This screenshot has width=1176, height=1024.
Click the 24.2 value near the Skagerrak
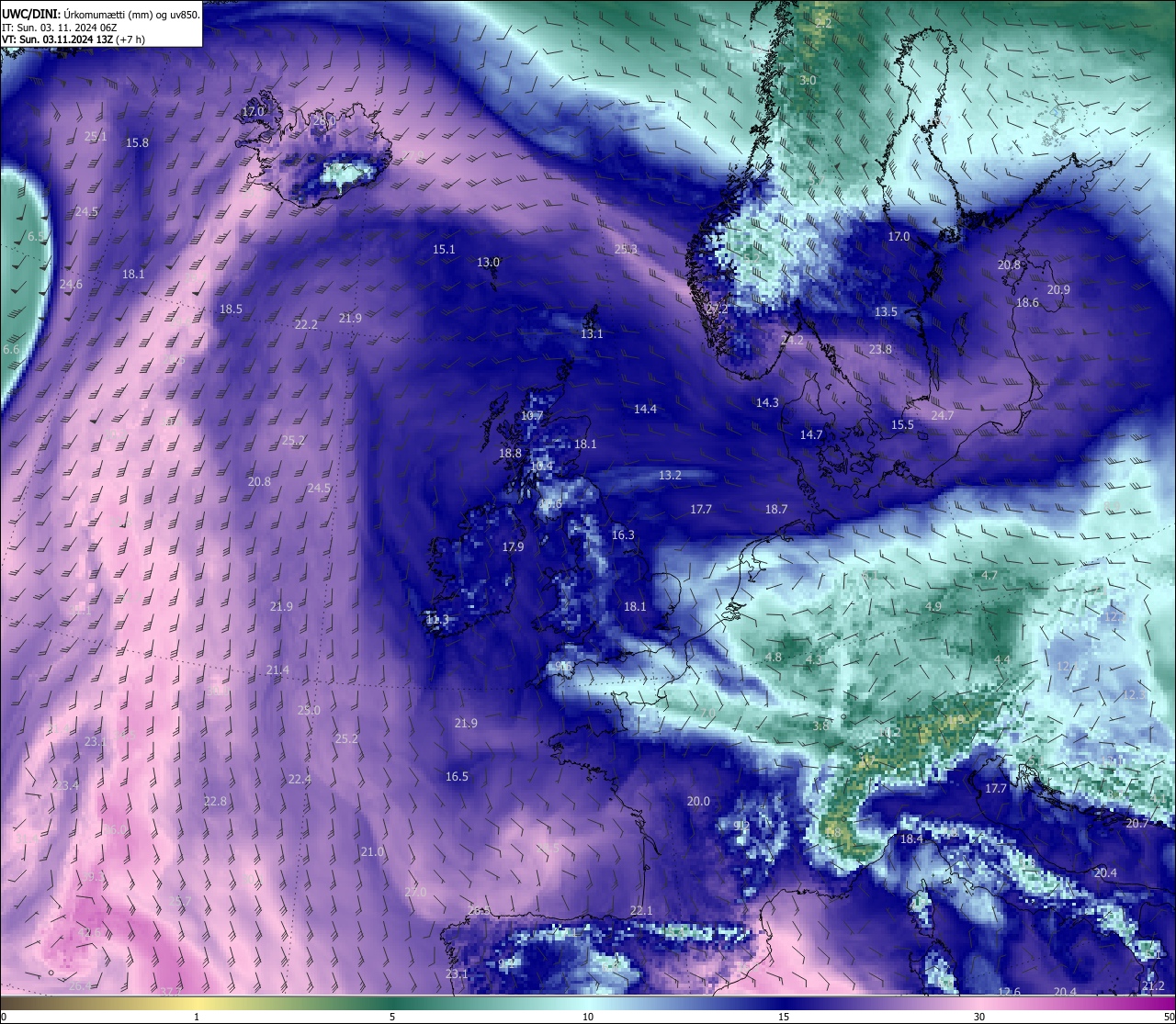point(792,341)
